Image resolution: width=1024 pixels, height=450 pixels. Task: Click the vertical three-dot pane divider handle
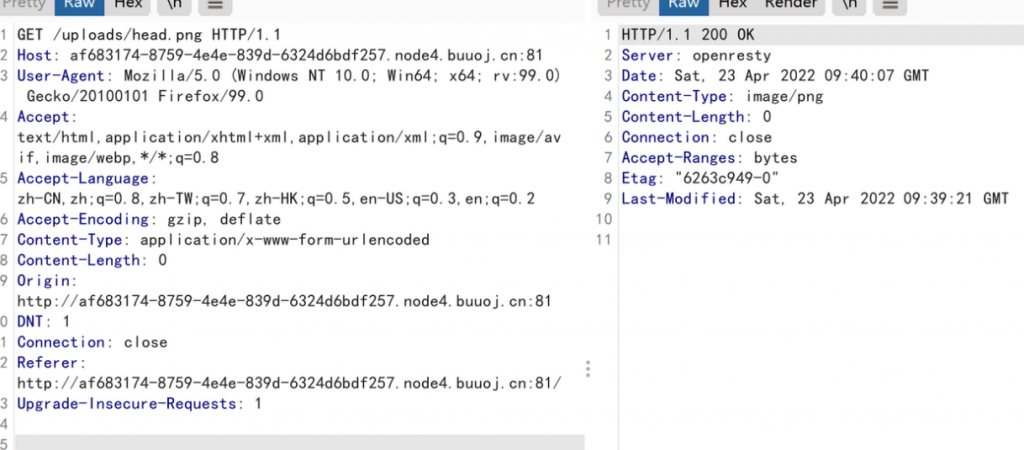[588, 368]
